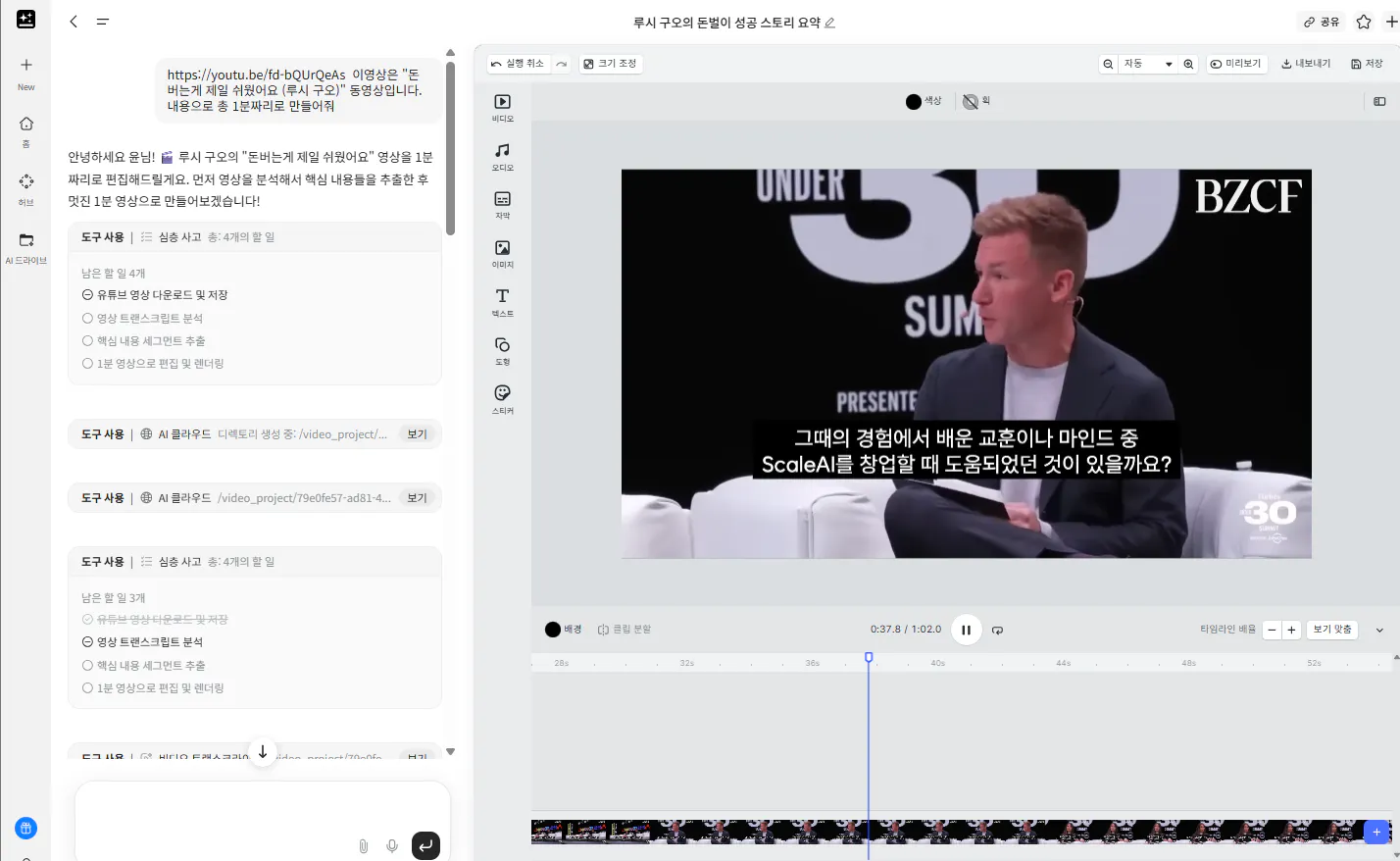The height and width of the screenshot is (861, 1400).
Task: Click the youtu.be link in the user message
Action: coord(257,75)
